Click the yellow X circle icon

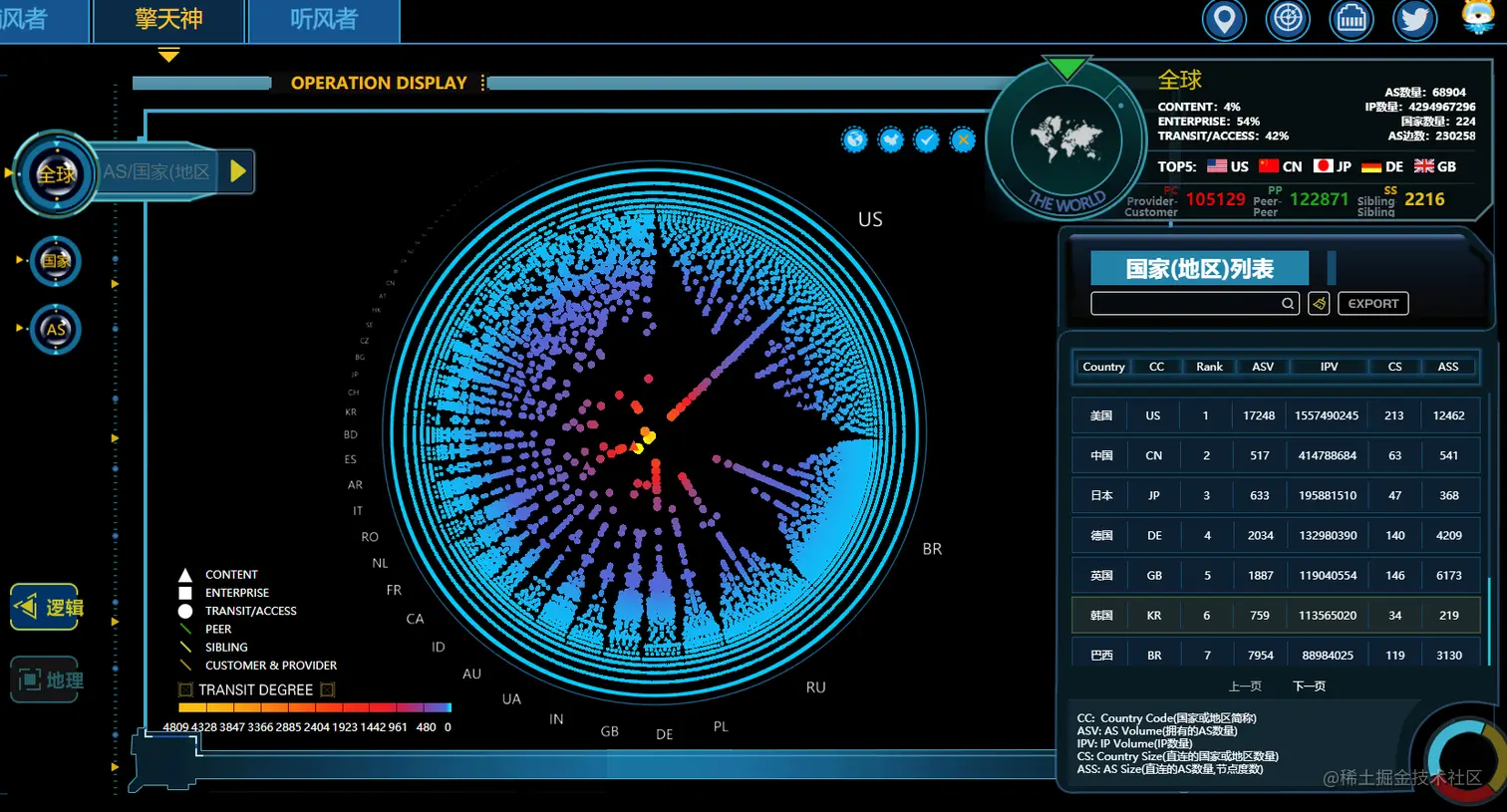tap(963, 140)
